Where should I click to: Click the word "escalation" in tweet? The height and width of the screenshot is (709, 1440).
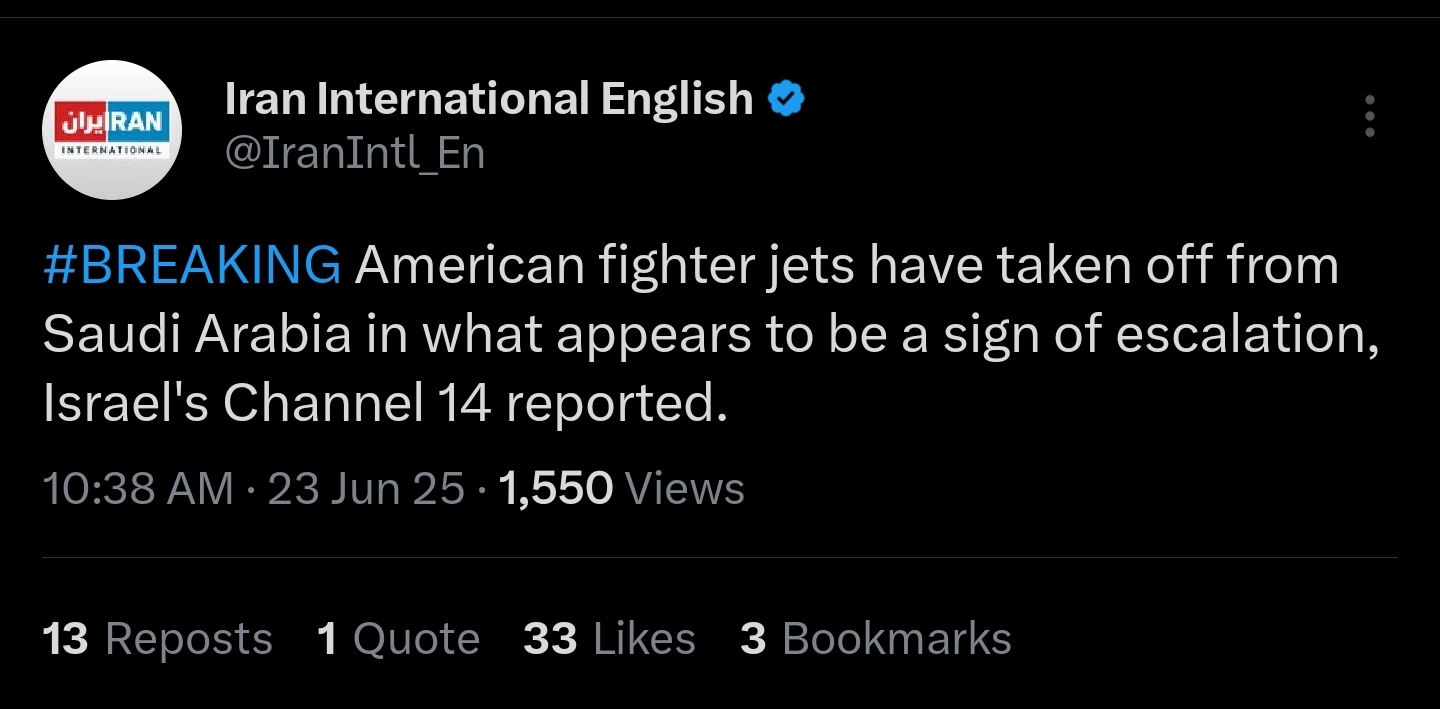tap(1247, 335)
